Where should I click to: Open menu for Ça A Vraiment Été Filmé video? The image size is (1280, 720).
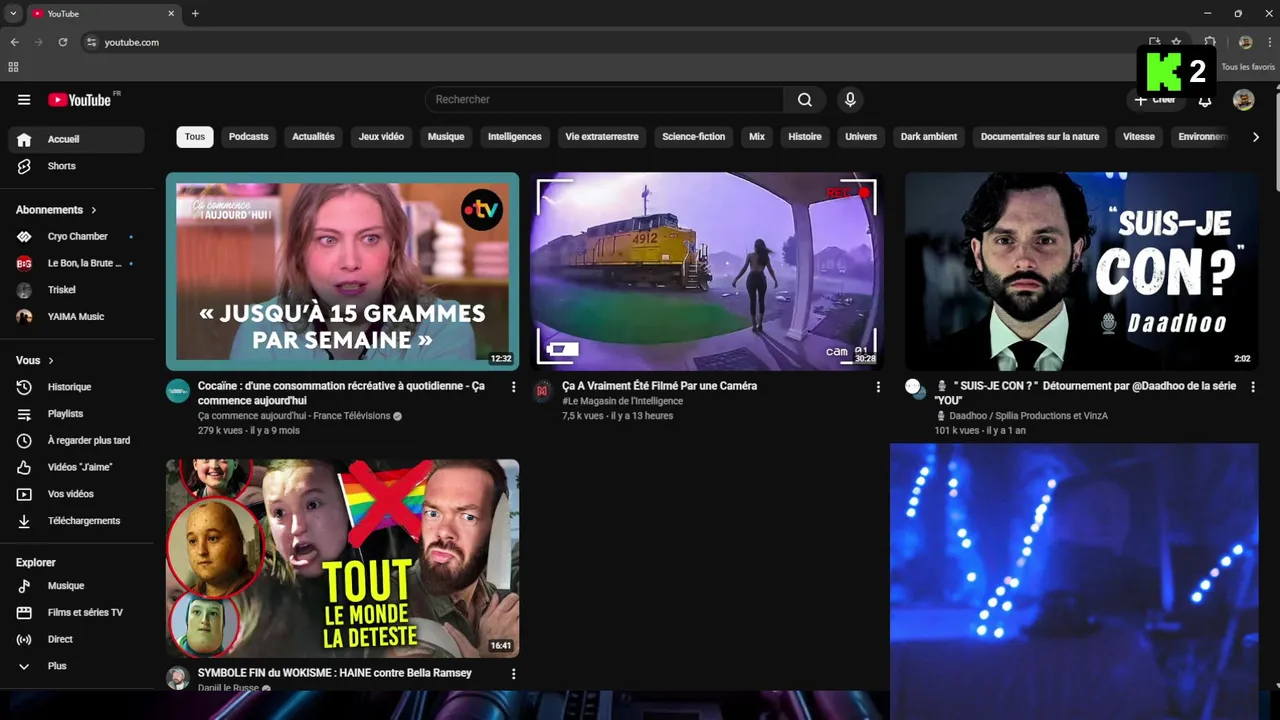pyautogui.click(x=878, y=387)
